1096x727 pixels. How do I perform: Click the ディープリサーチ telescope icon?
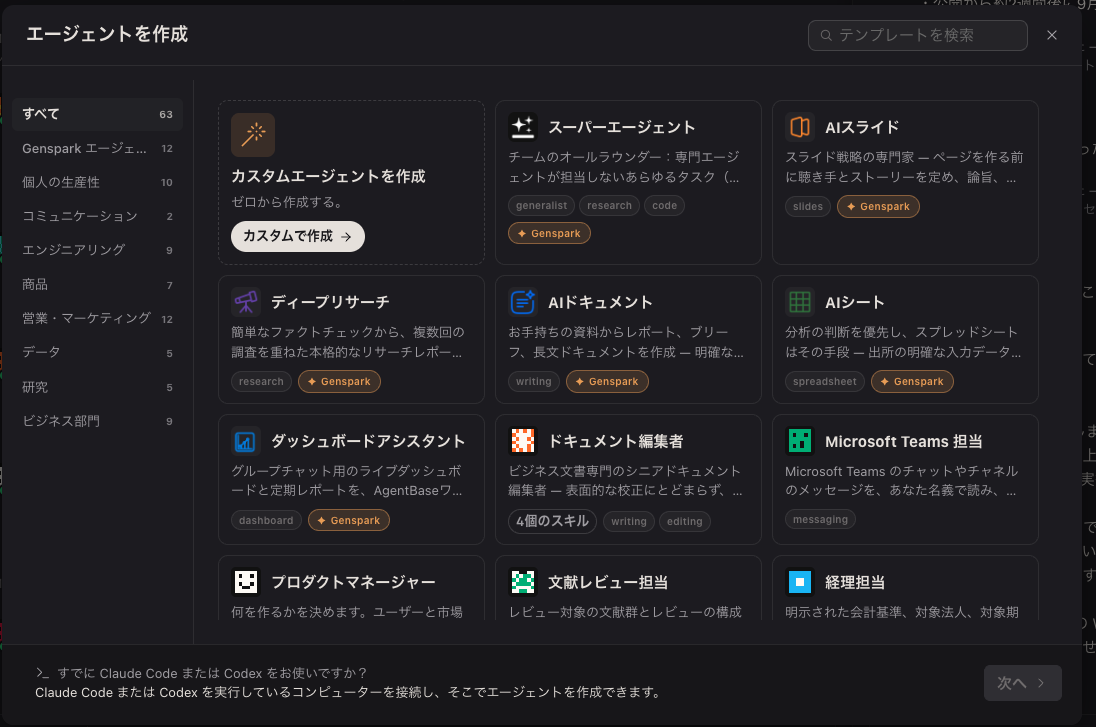tap(245, 302)
